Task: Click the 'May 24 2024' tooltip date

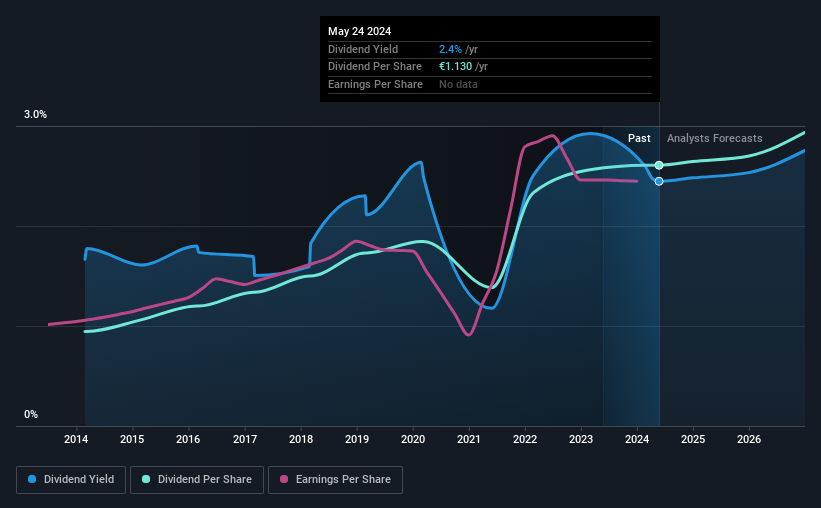Action: (359, 31)
